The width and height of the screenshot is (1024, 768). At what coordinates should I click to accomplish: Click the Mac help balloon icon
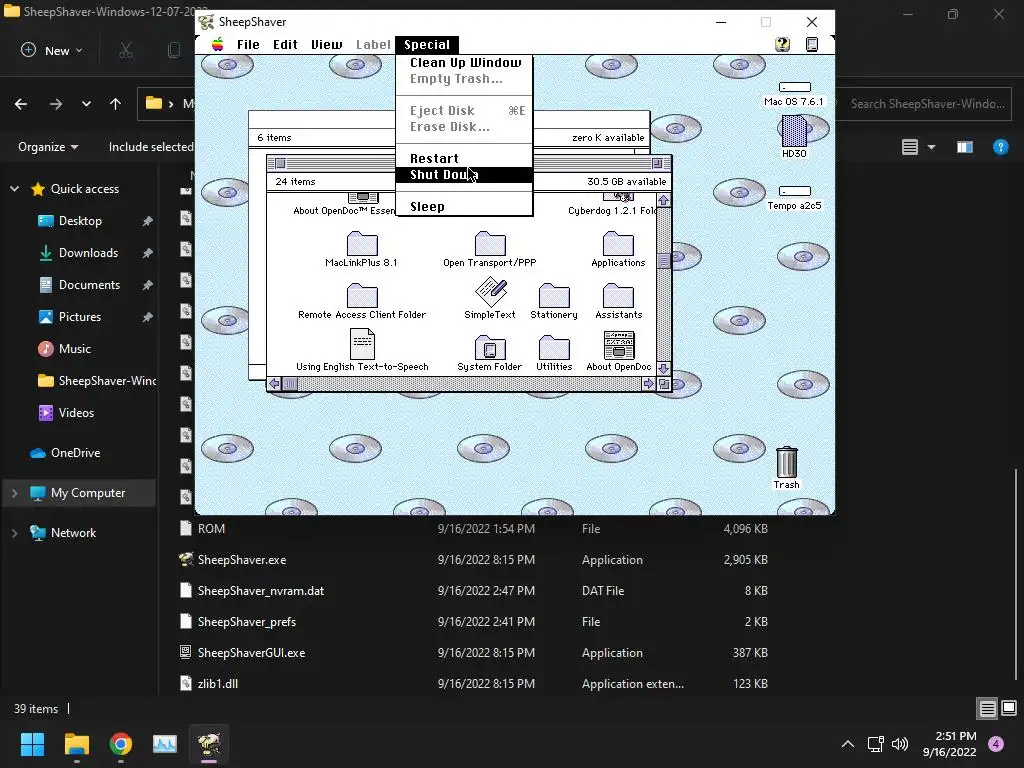(x=782, y=44)
